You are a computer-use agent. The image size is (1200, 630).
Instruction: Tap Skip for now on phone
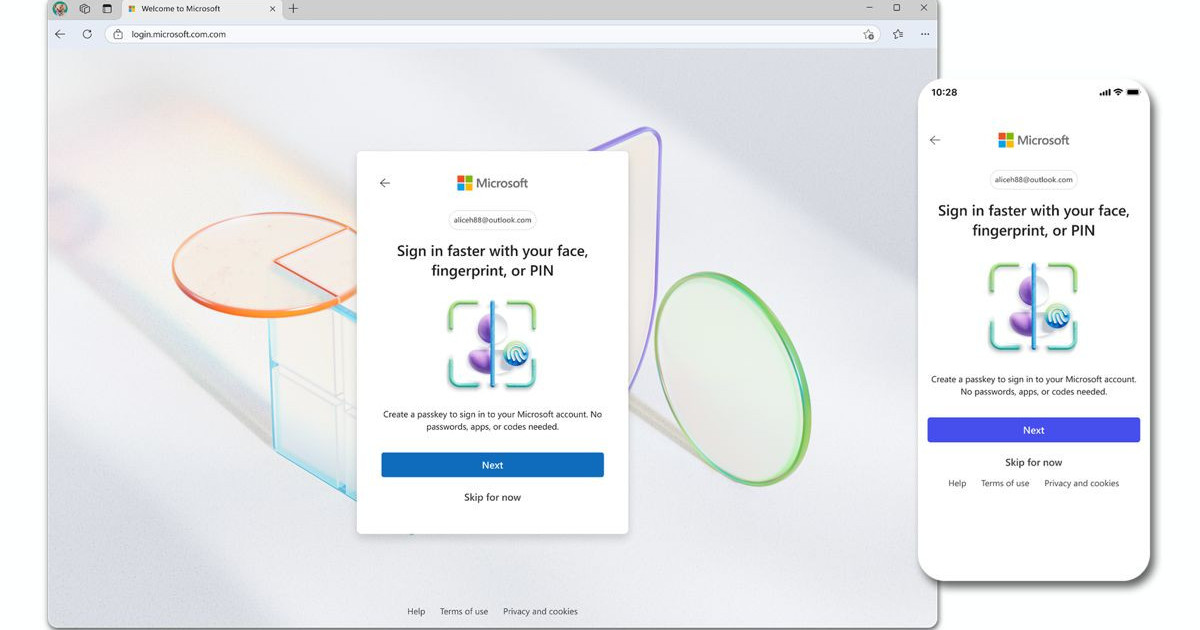coord(1033,462)
